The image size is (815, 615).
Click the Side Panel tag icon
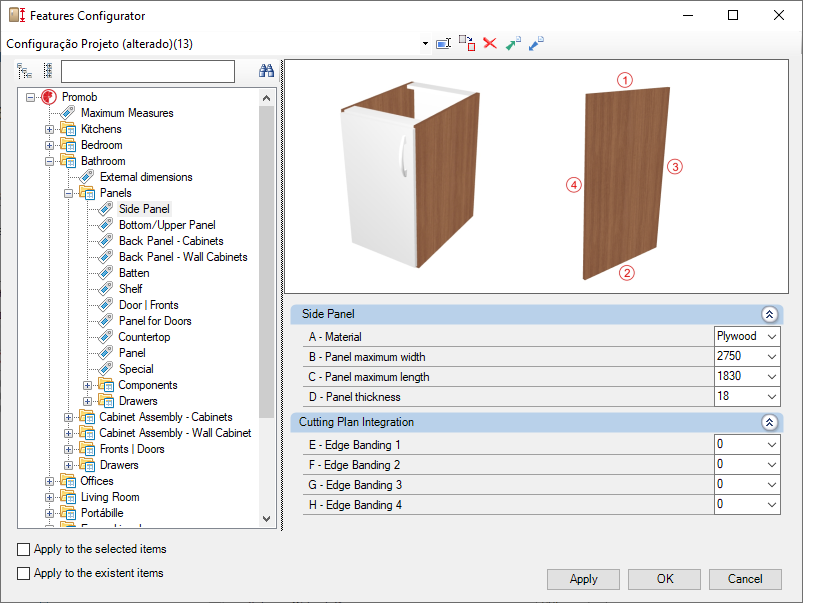point(106,209)
